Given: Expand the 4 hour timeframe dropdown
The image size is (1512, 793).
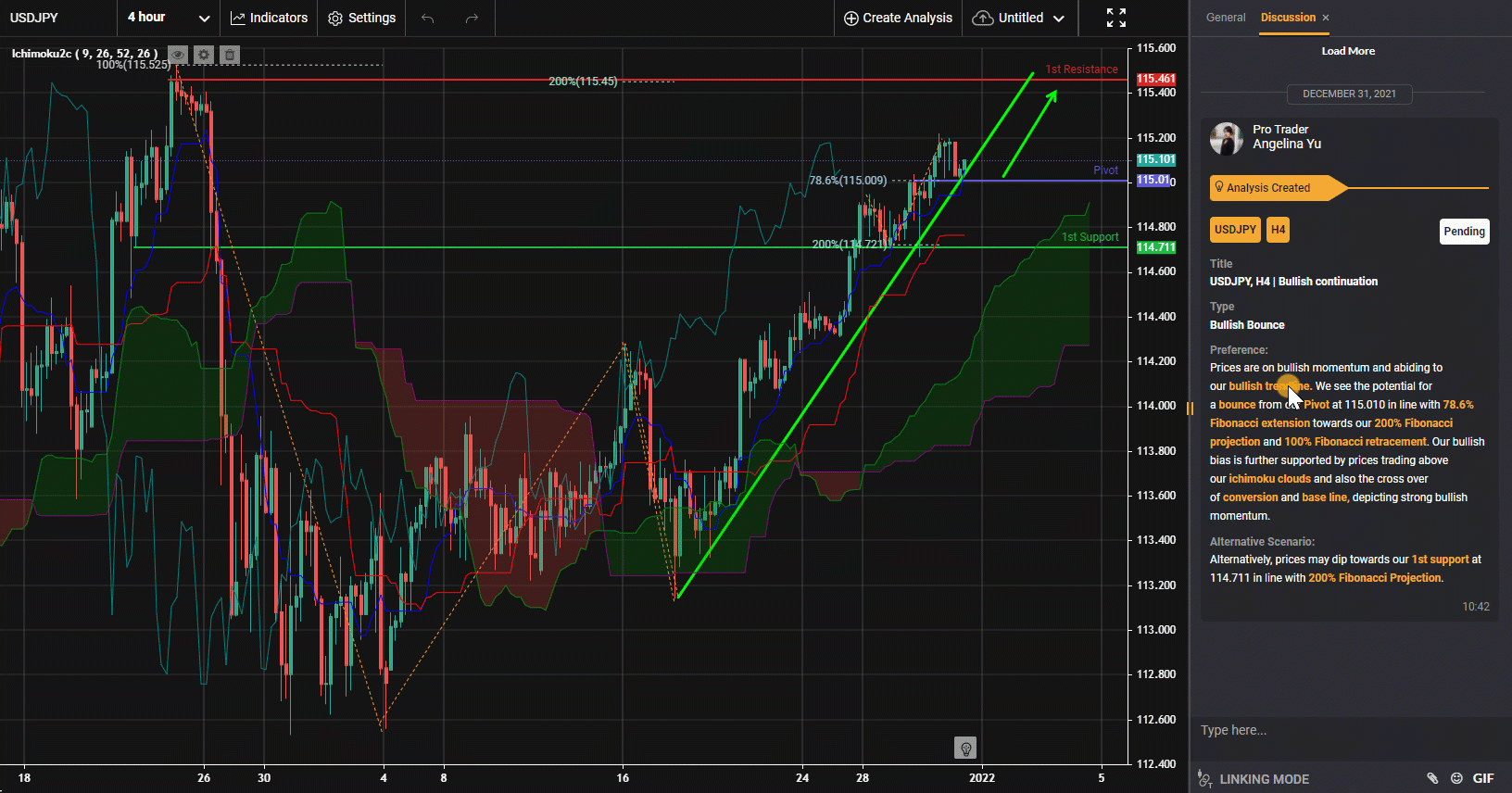Looking at the screenshot, I should coord(169,18).
